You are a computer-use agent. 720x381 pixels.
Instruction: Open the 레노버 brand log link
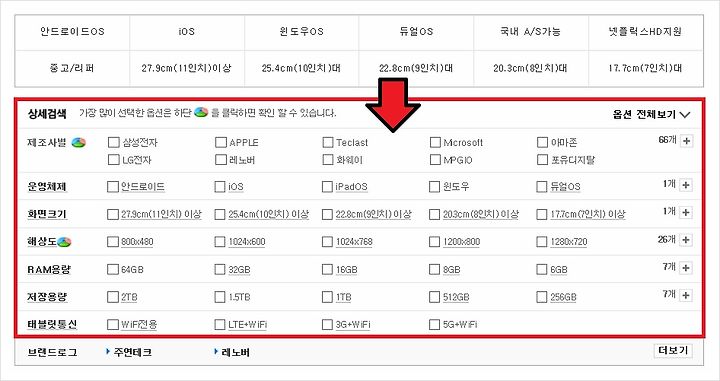236,353
